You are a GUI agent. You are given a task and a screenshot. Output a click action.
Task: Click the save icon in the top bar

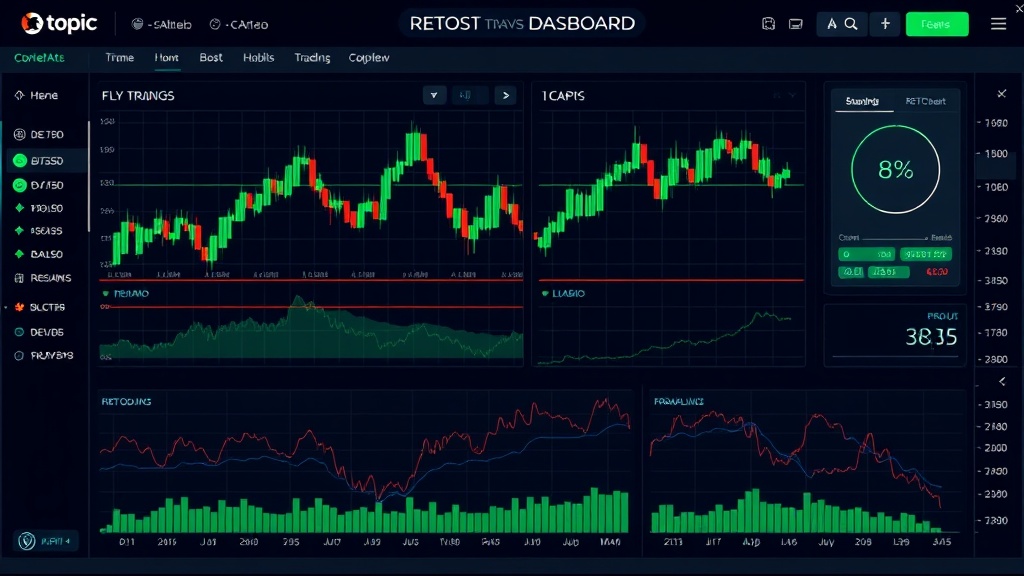[x=769, y=24]
